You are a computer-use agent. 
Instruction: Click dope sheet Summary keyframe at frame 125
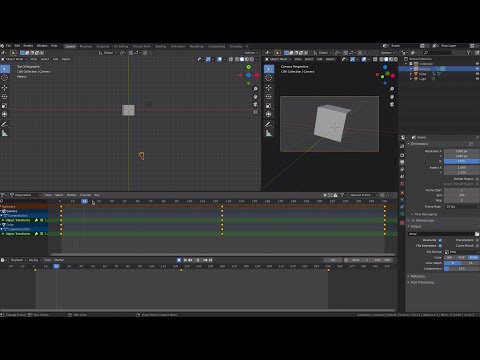point(222,207)
